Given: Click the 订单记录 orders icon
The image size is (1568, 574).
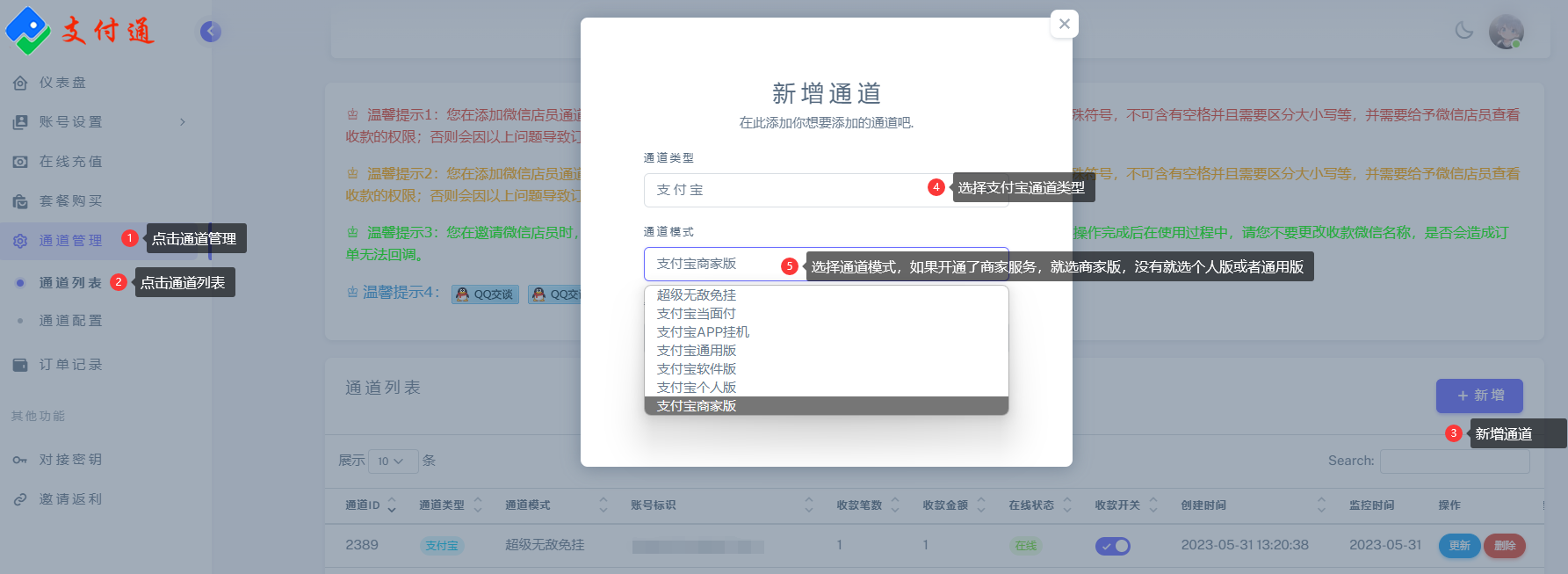Looking at the screenshot, I should click(x=20, y=365).
